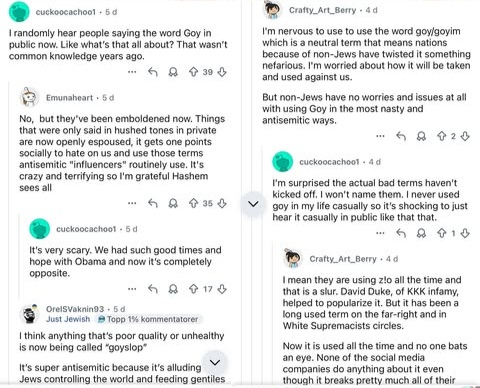The image size is (480, 388).
Task: Click Crafty_Art_Berry's avatar above the z!o comment
Action: [293, 258]
